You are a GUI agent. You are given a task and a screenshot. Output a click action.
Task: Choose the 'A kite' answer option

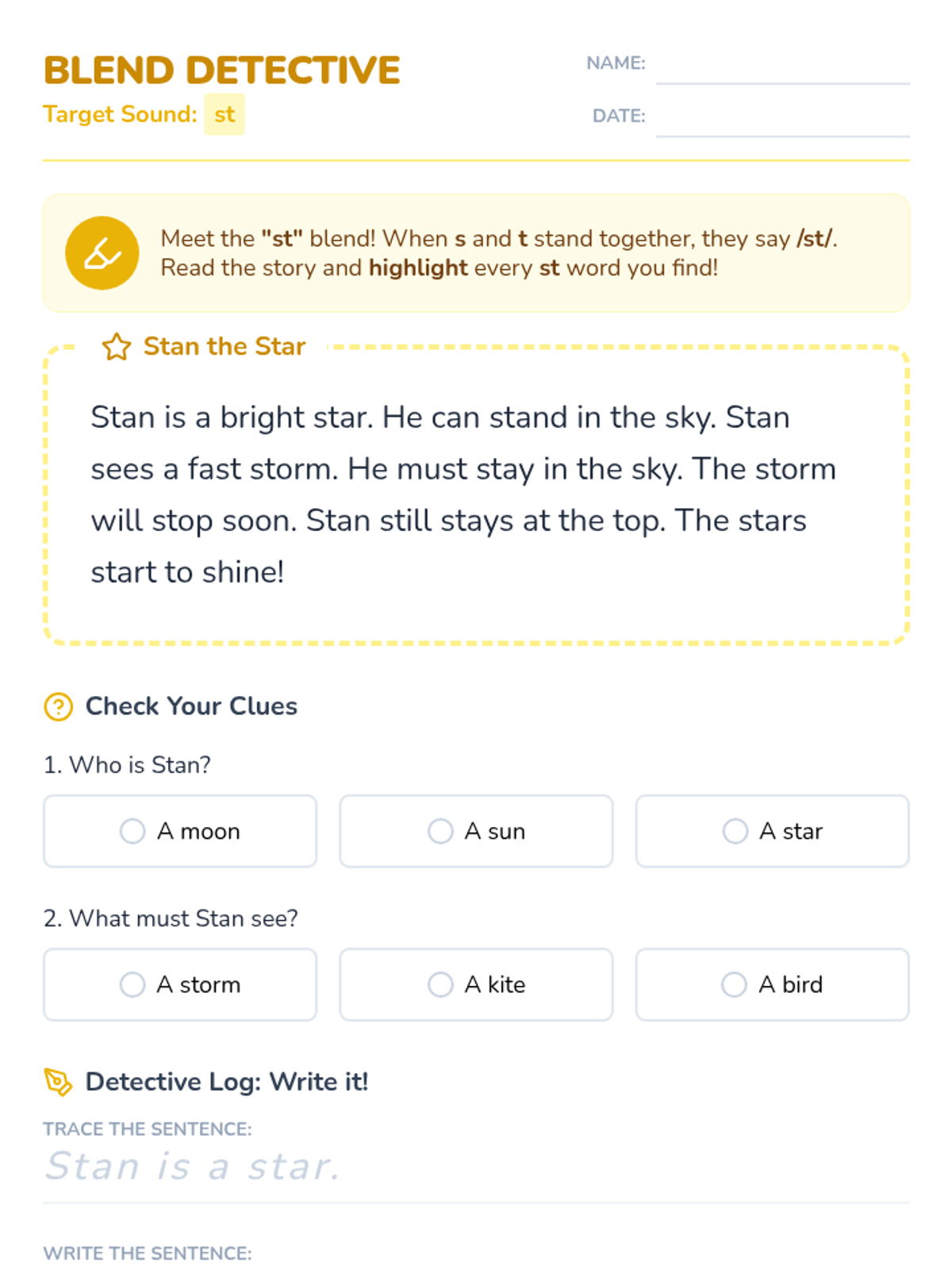point(476,984)
